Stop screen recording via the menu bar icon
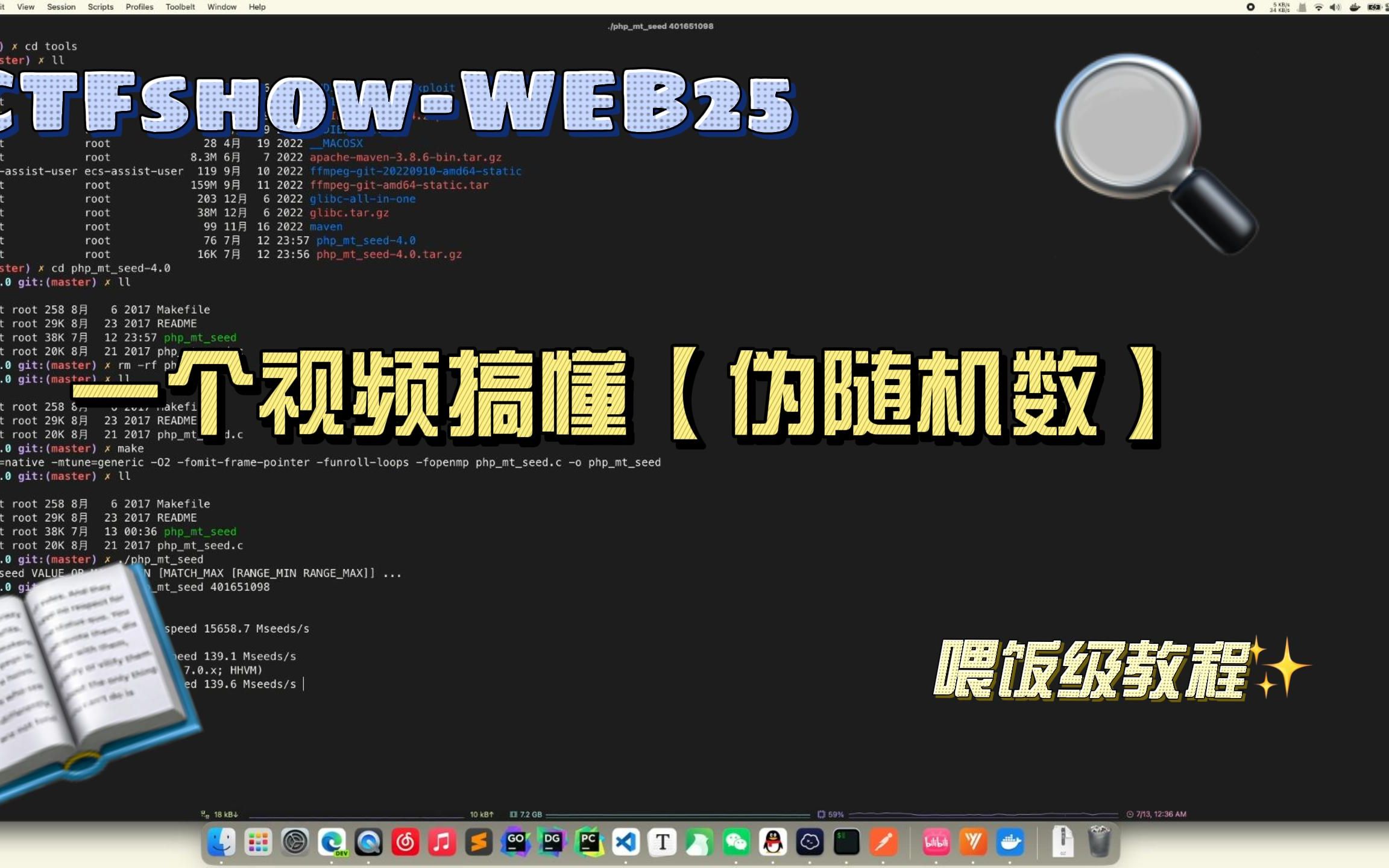This screenshot has width=1389, height=868. pyautogui.click(x=1250, y=8)
